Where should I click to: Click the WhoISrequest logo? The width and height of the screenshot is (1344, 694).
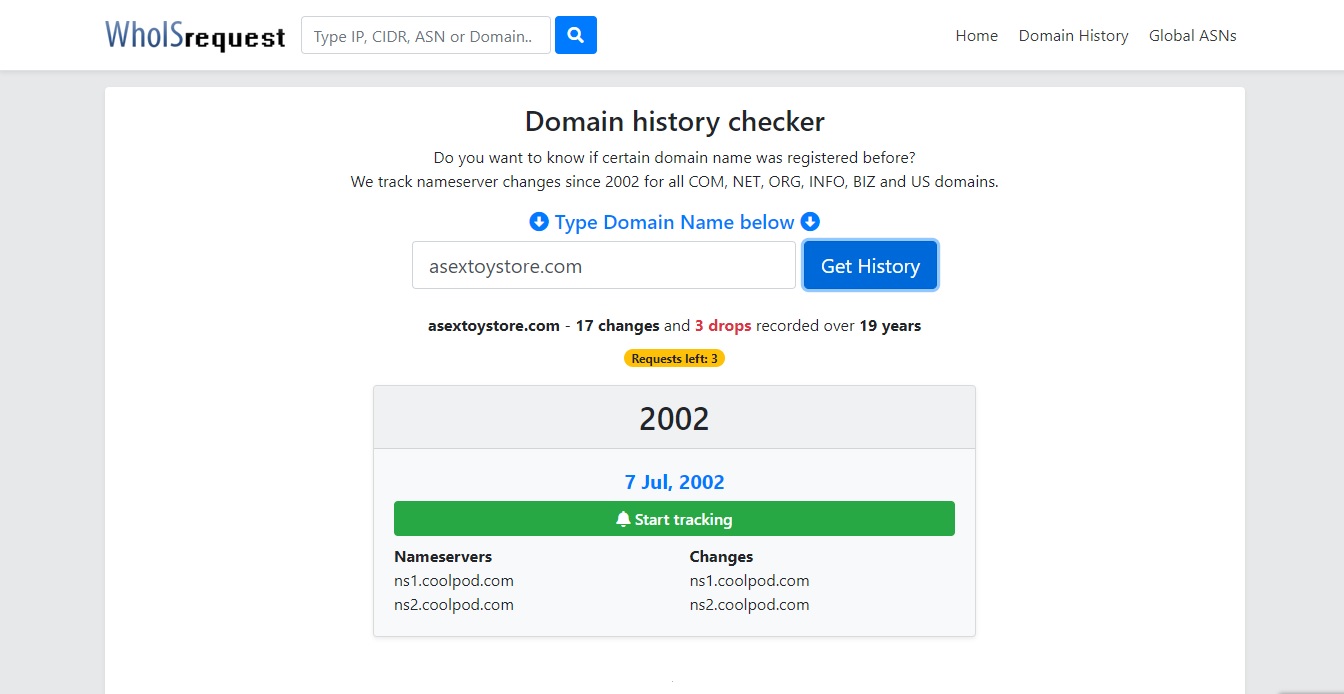pos(195,35)
